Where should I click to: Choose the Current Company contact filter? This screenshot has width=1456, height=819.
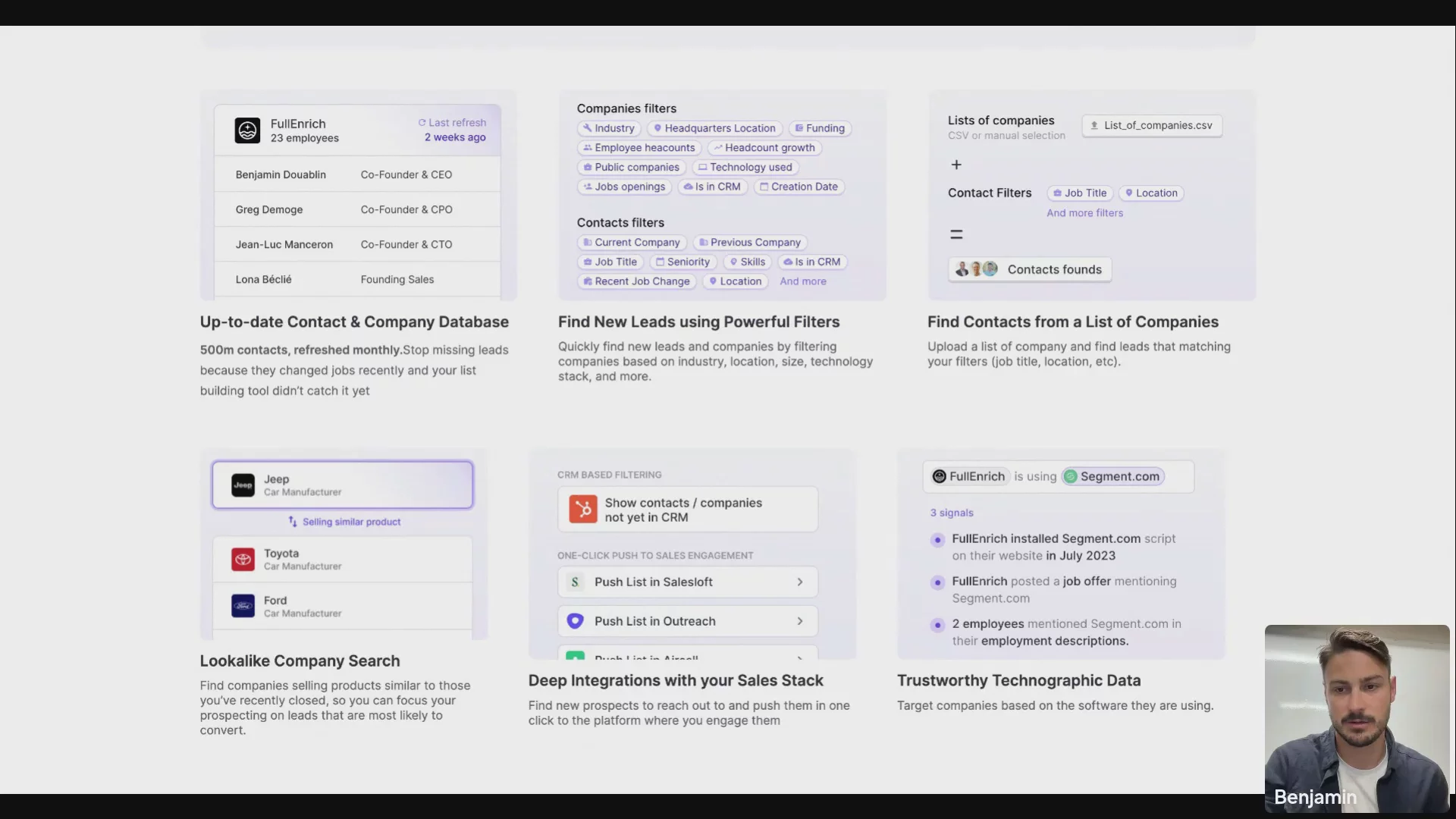click(632, 243)
